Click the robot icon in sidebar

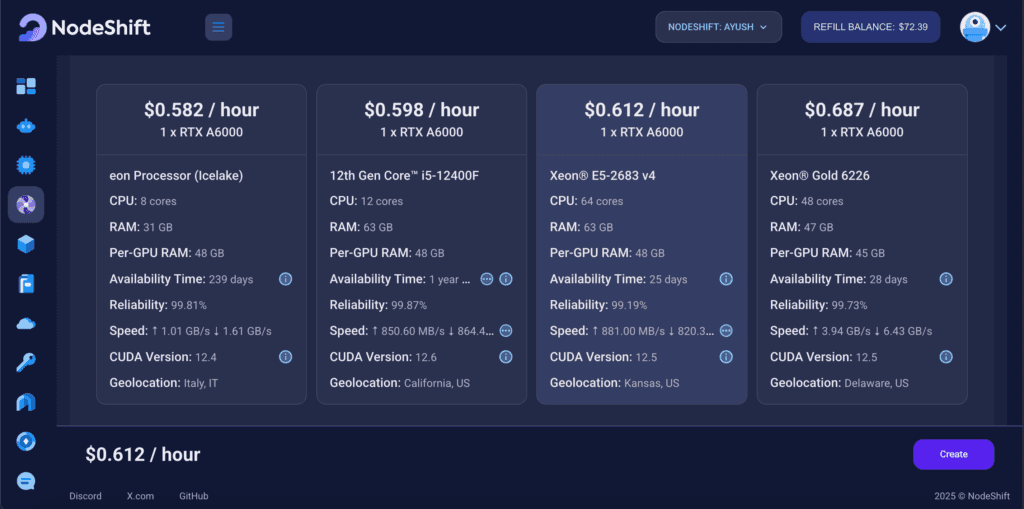point(26,126)
